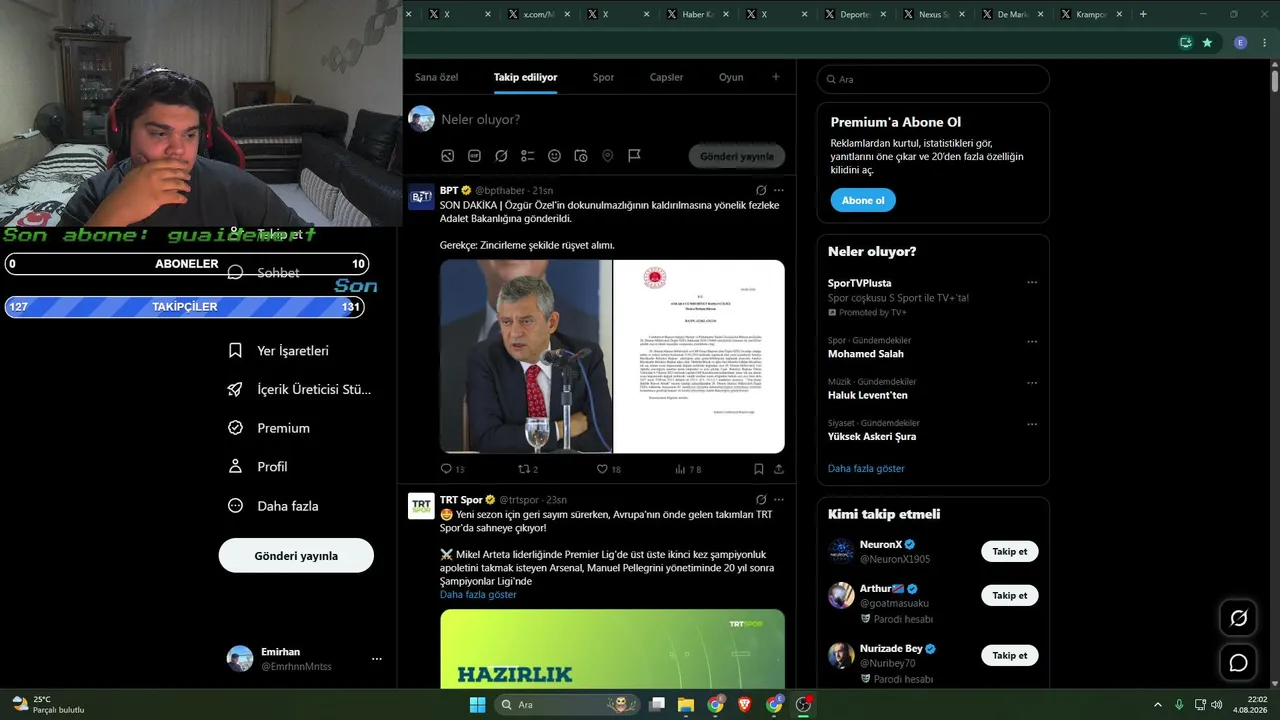Viewport: 1280px width, 720px height.
Task: View analytics of the BPT post
Action: 688,469
